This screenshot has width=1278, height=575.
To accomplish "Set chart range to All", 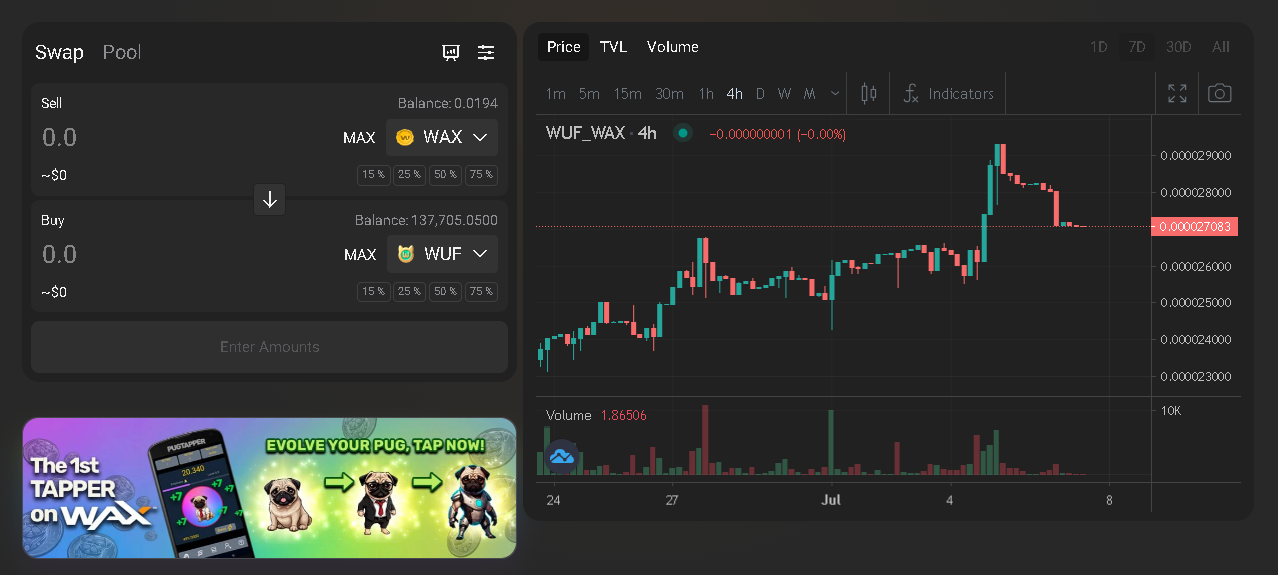I will click(1221, 47).
